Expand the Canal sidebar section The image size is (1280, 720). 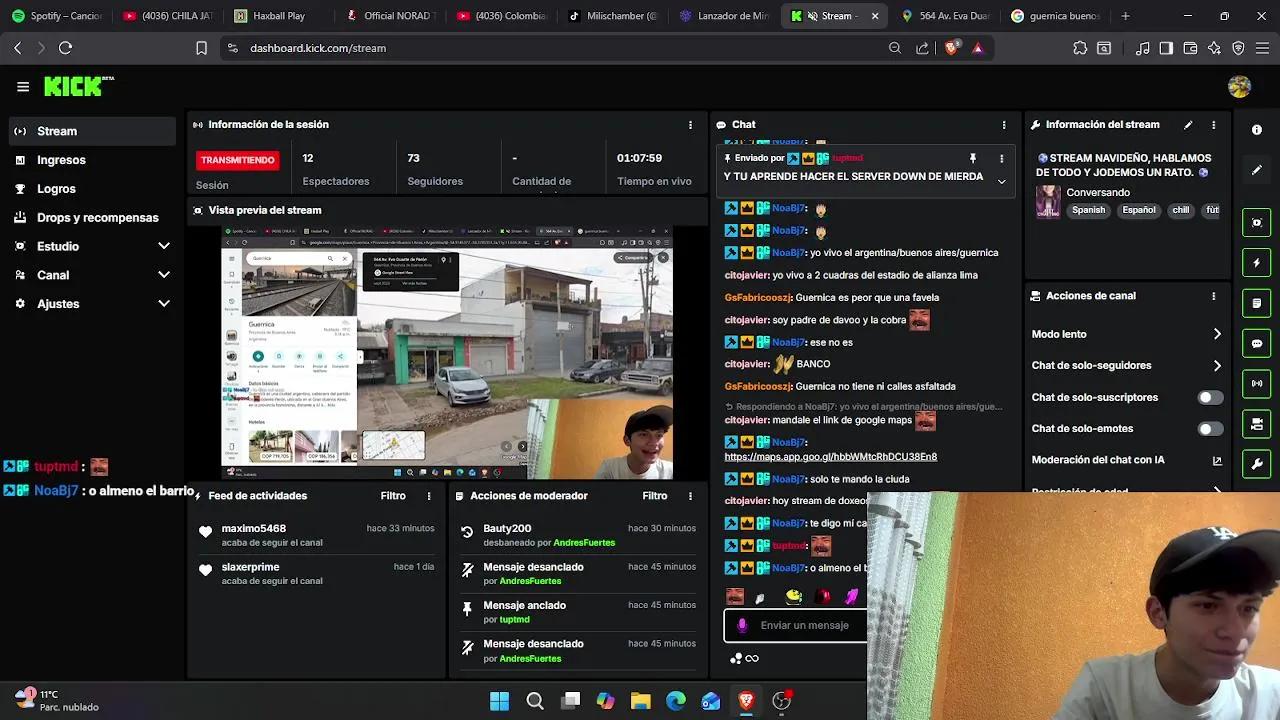(x=92, y=275)
